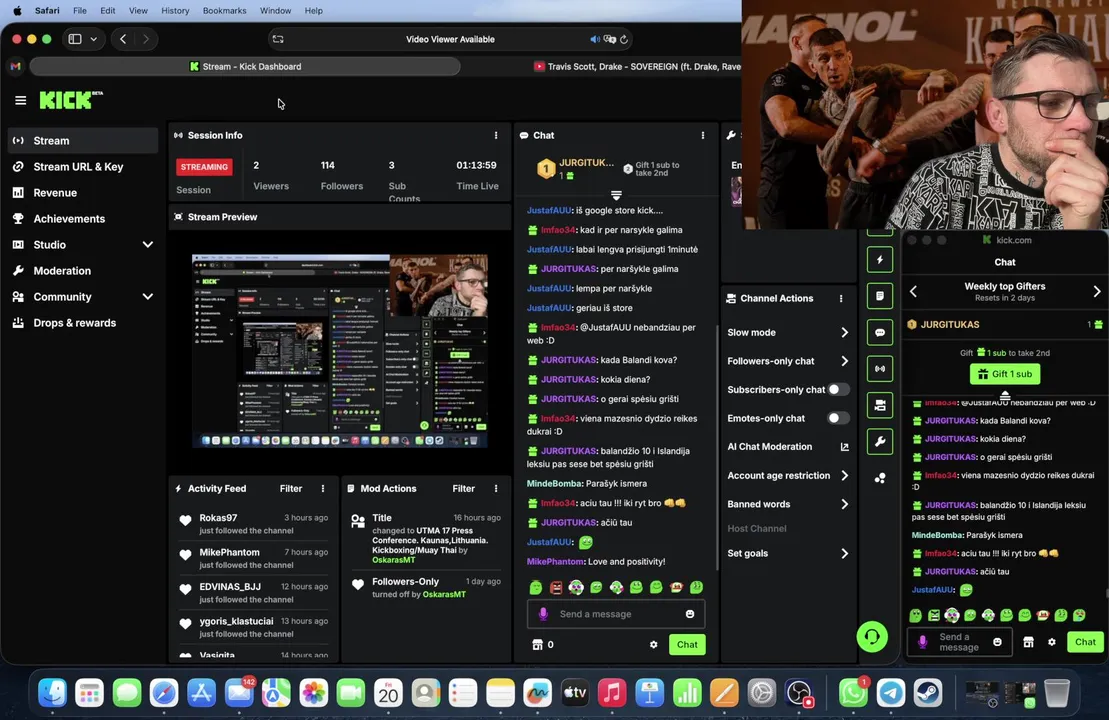The width and height of the screenshot is (1109, 720).
Task: Reload the page in Safari
Action: tap(624, 40)
